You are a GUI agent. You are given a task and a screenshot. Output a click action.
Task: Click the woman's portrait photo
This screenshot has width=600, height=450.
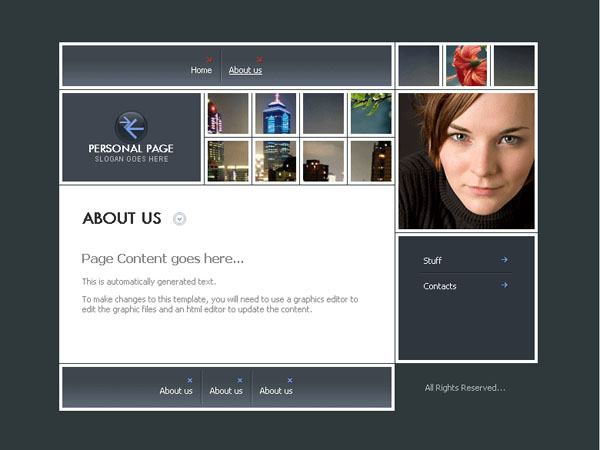pos(466,161)
